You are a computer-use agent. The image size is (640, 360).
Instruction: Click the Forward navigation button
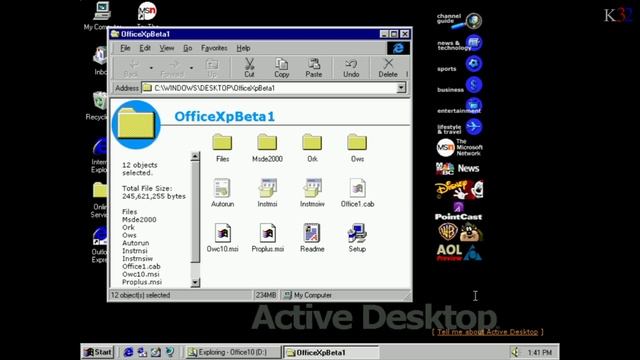172,68
